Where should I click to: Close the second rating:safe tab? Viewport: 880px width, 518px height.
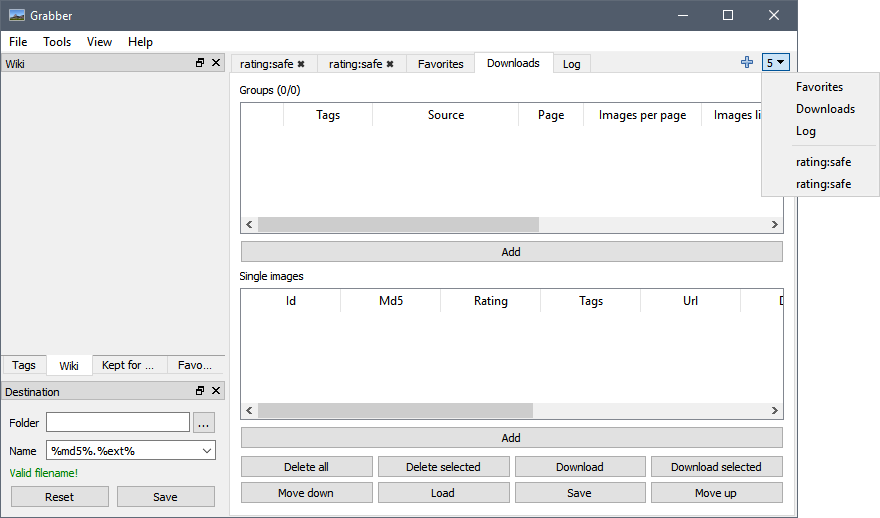pos(390,64)
